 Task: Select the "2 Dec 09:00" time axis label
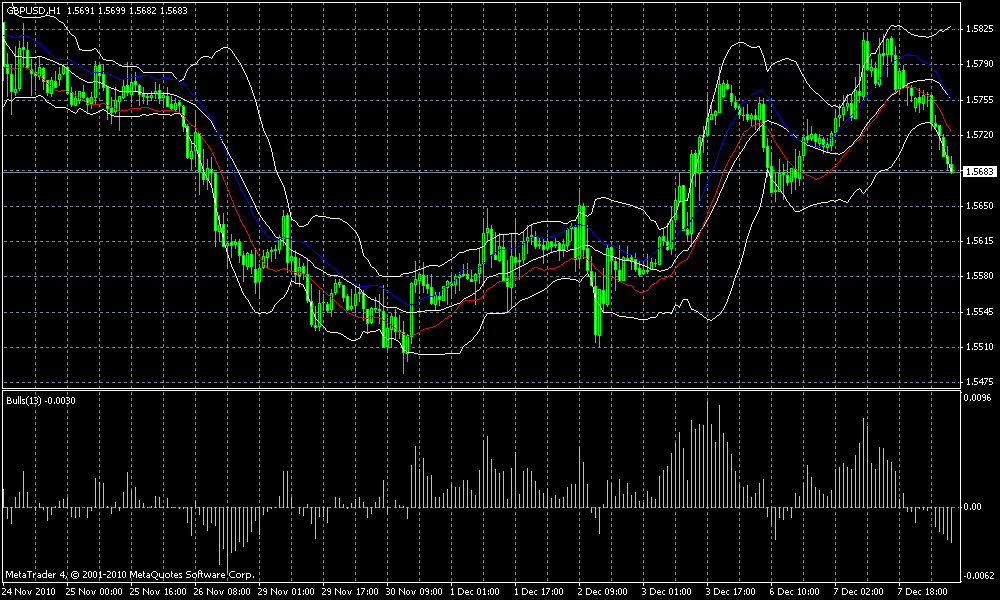pyautogui.click(x=603, y=592)
